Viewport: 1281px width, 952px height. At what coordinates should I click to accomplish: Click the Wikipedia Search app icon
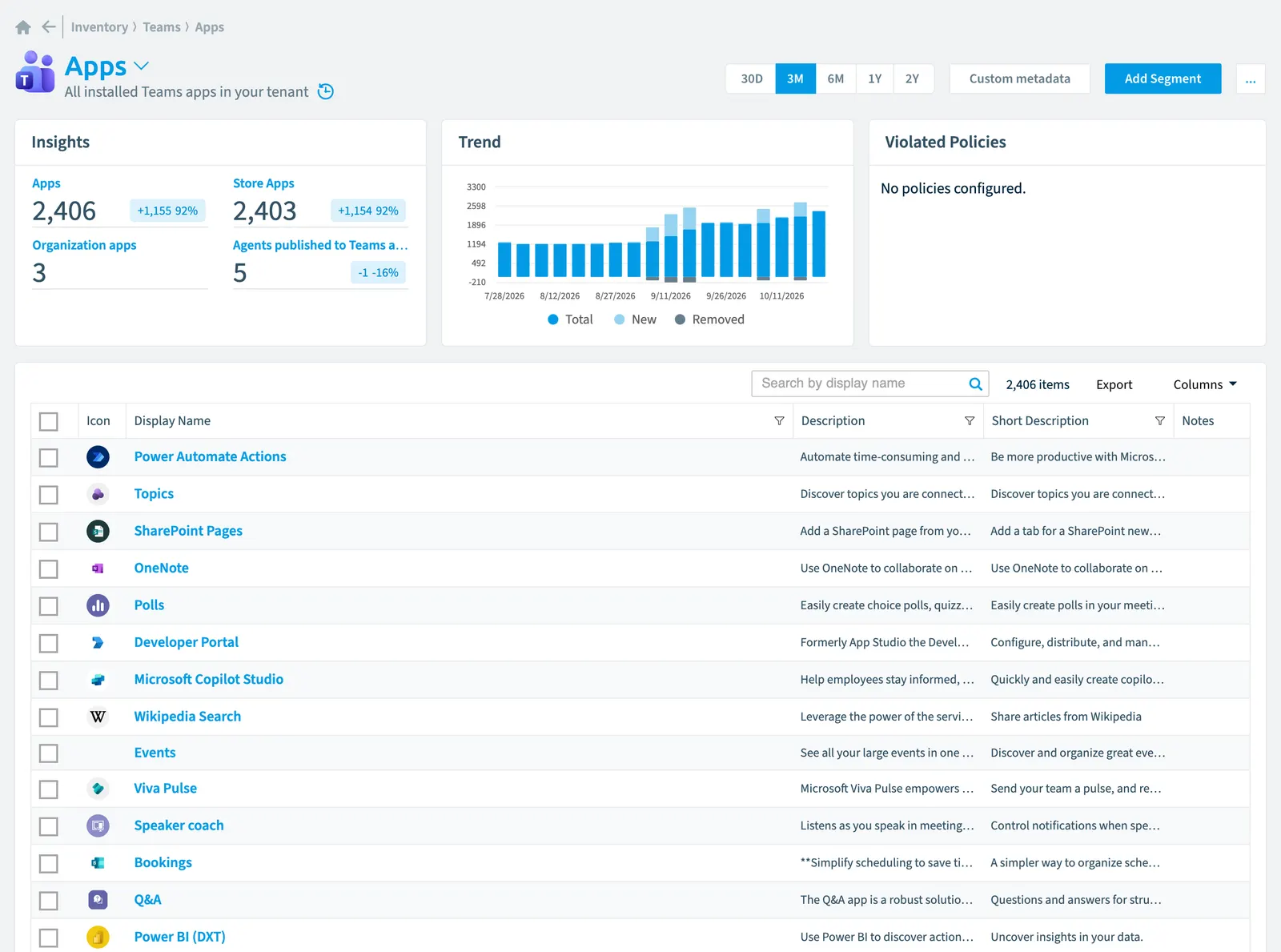tap(98, 717)
